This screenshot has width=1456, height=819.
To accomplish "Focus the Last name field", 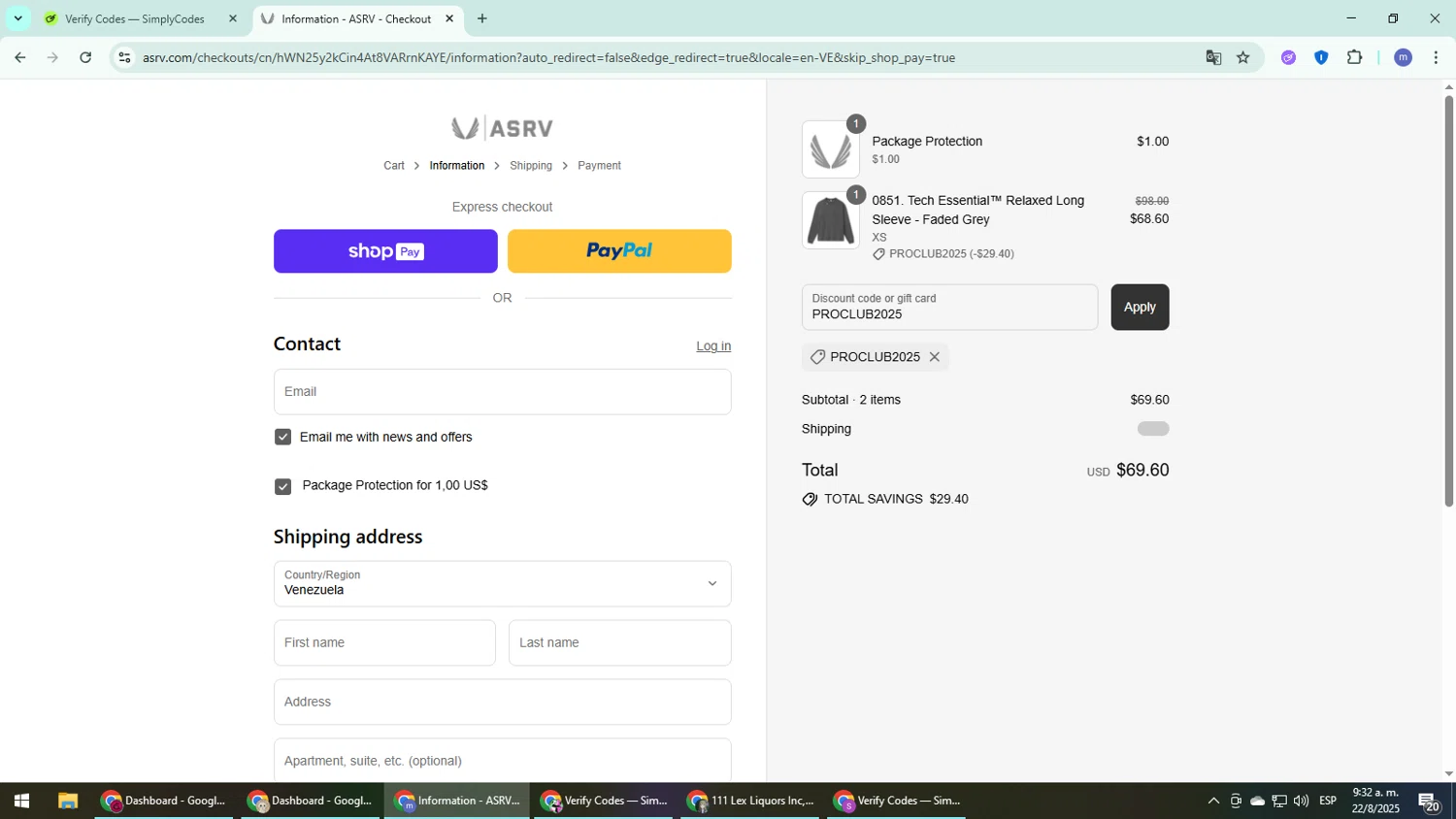I will pyautogui.click(x=619, y=642).
